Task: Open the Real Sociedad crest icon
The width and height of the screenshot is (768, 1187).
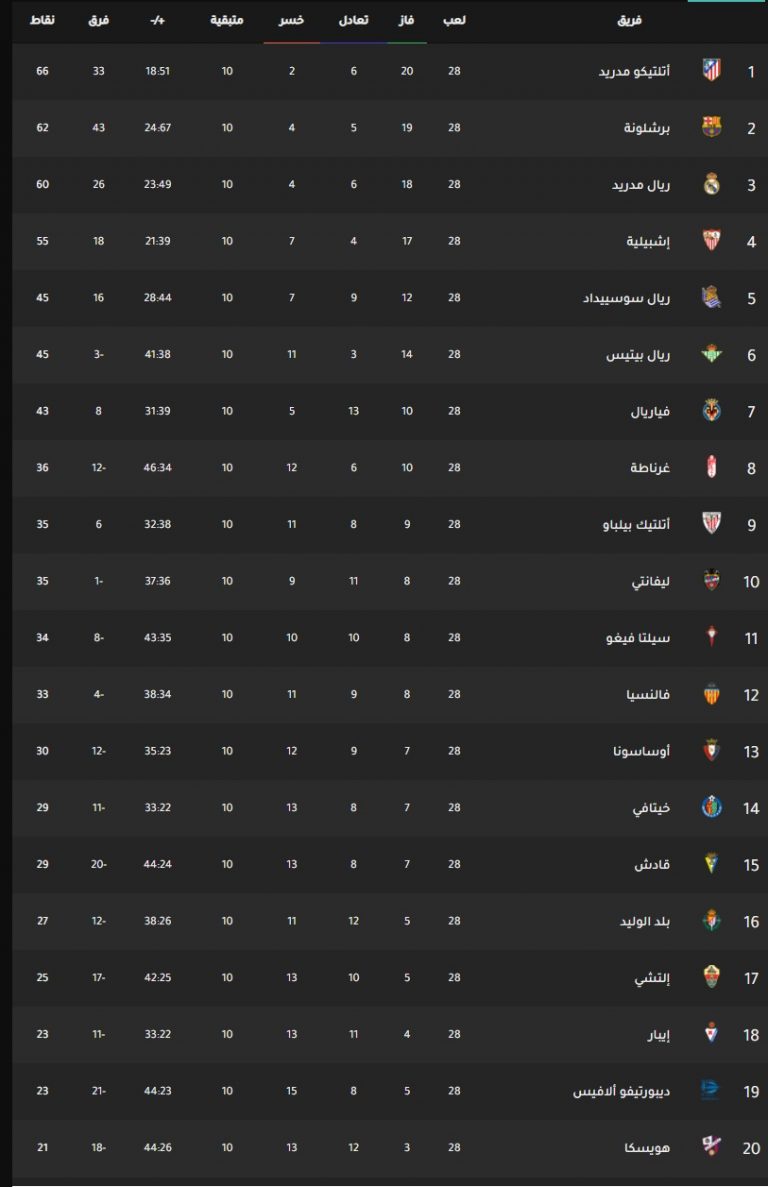Action: coord(711,298)
